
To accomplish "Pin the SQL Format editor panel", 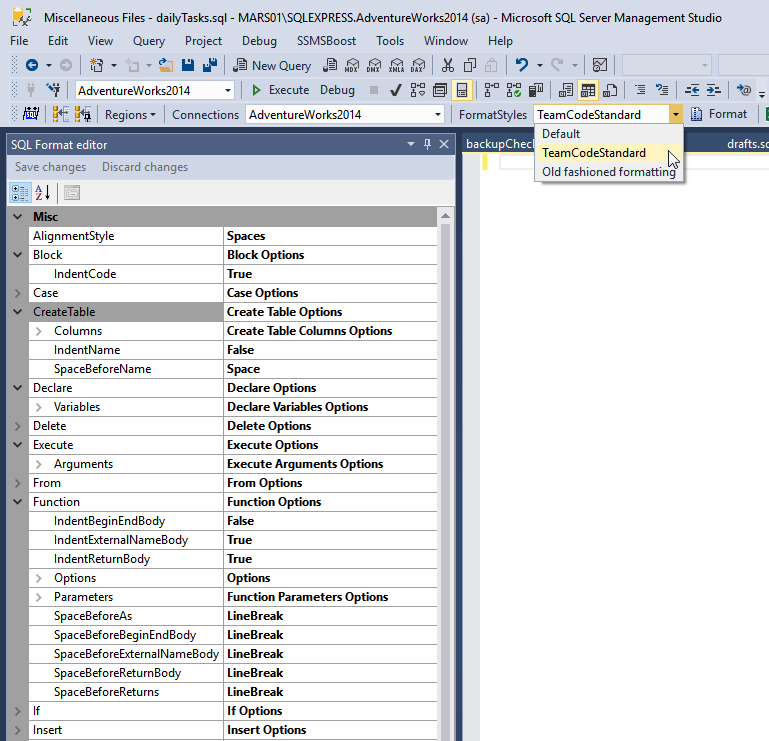I will (427, 144).
